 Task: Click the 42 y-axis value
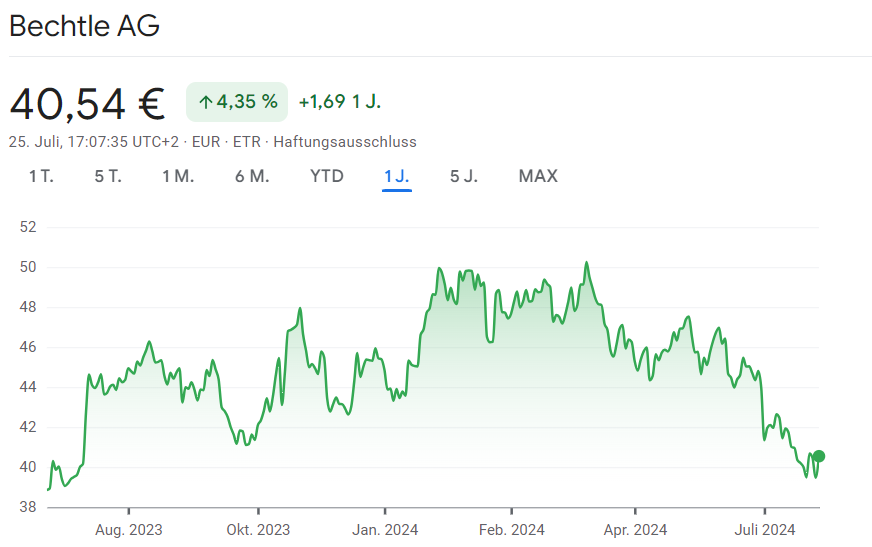(x=28, y=427)
